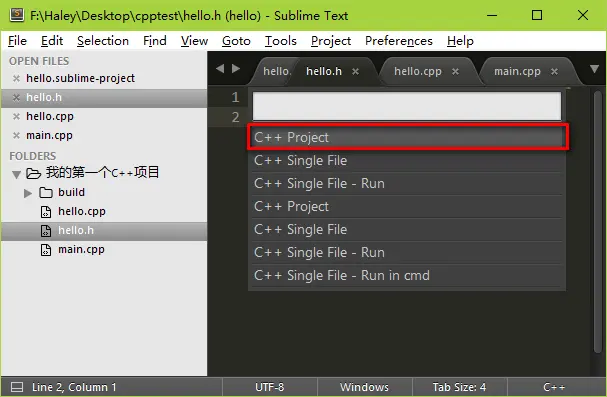Close main.cpp in Open Files list

(x=16, y=135)
